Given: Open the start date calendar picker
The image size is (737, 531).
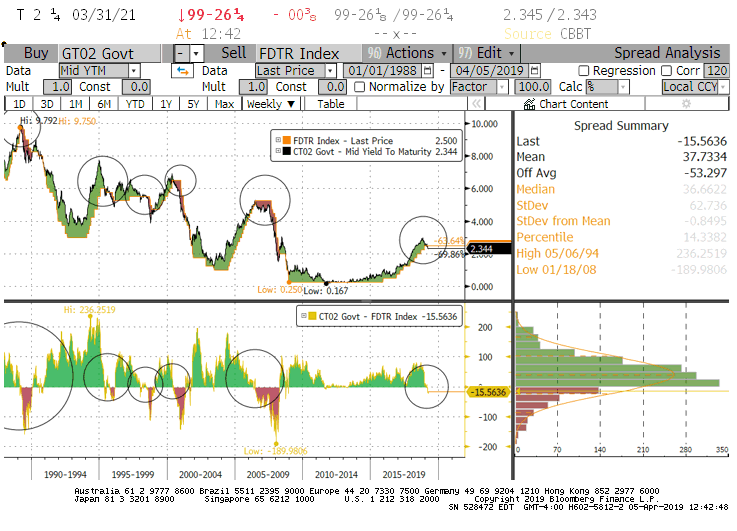Looking at the screenshot, I should click(428, 71).
